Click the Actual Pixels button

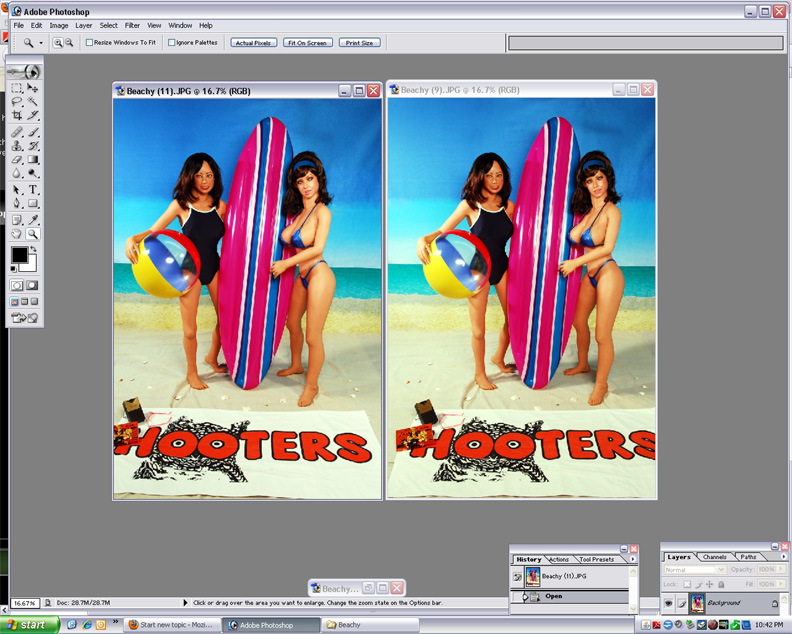click(254, 43)
